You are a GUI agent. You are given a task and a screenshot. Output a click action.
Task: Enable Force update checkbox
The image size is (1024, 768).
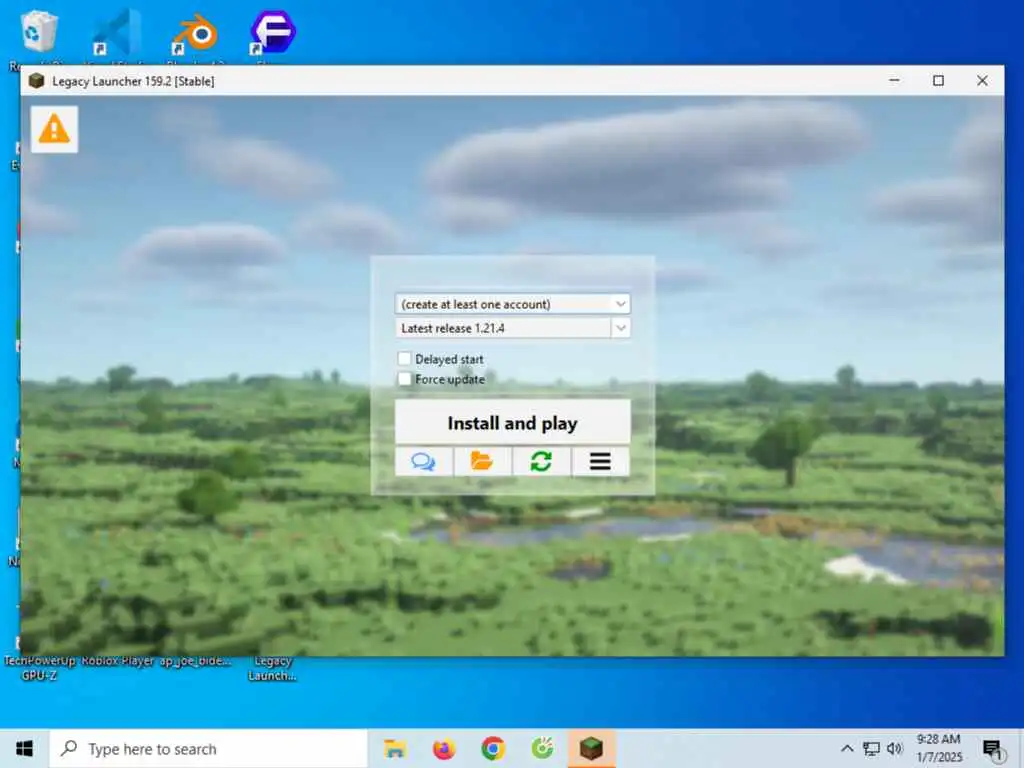click(404, 379)
